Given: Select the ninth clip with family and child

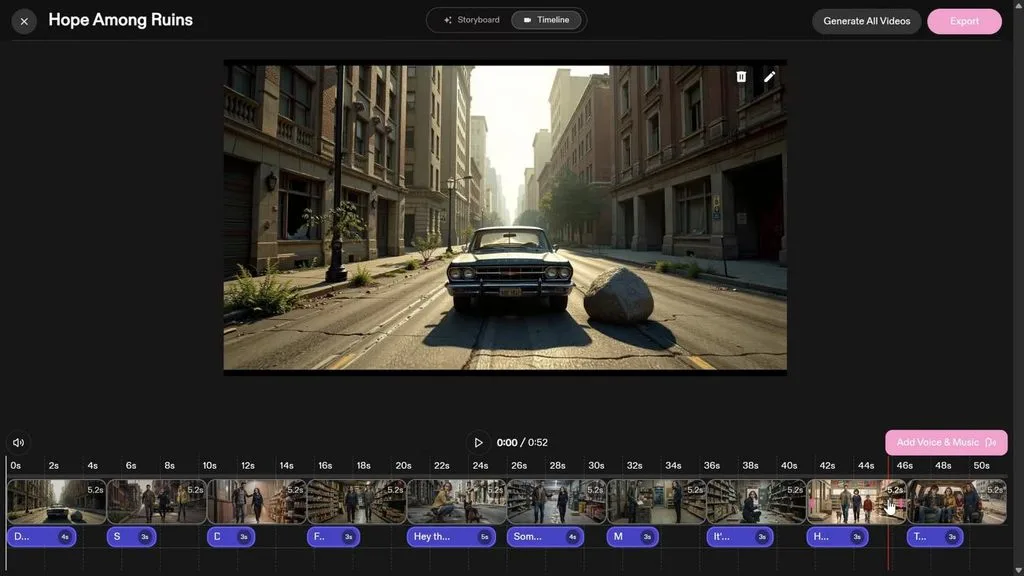Looking at the screenshot, I should click(856, 502).
